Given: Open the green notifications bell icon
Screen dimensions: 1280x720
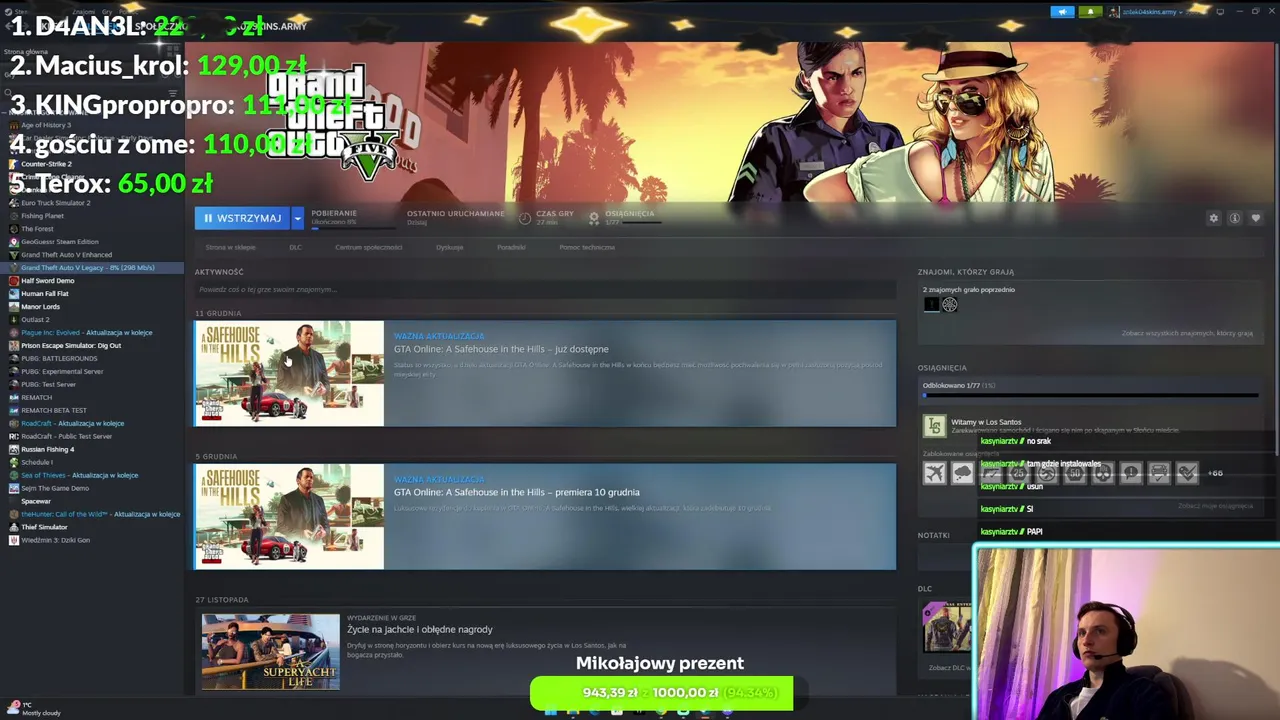Looking at the screenshot, I should [x=1090, y=12].
